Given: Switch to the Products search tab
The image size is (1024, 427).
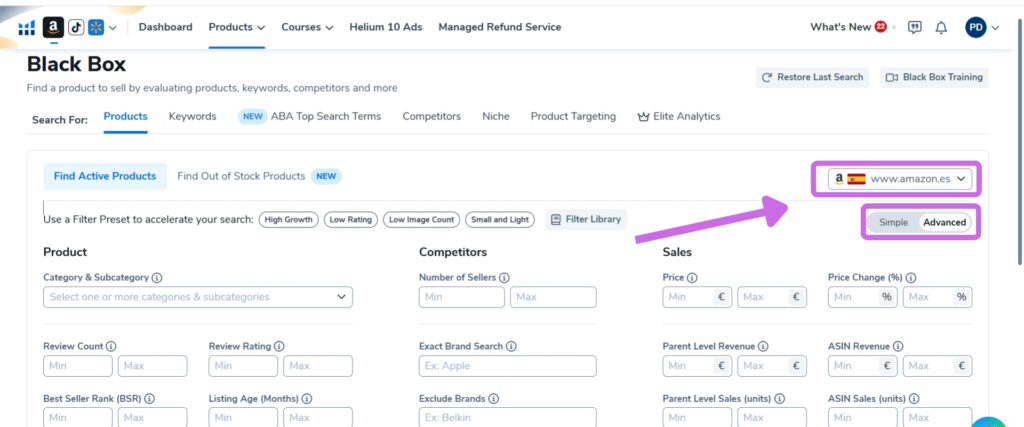Looking at the screenshot, I should 125,116.
